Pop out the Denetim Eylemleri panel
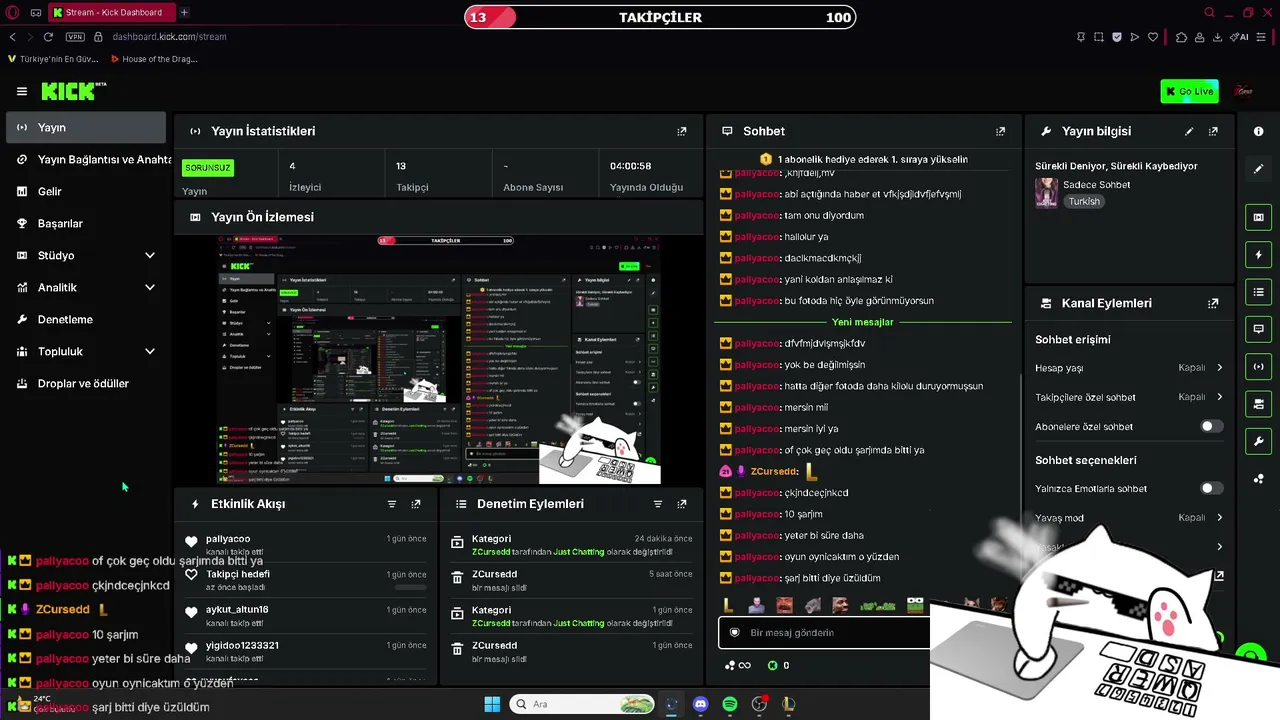The image size is (1280, 720). 682,504
